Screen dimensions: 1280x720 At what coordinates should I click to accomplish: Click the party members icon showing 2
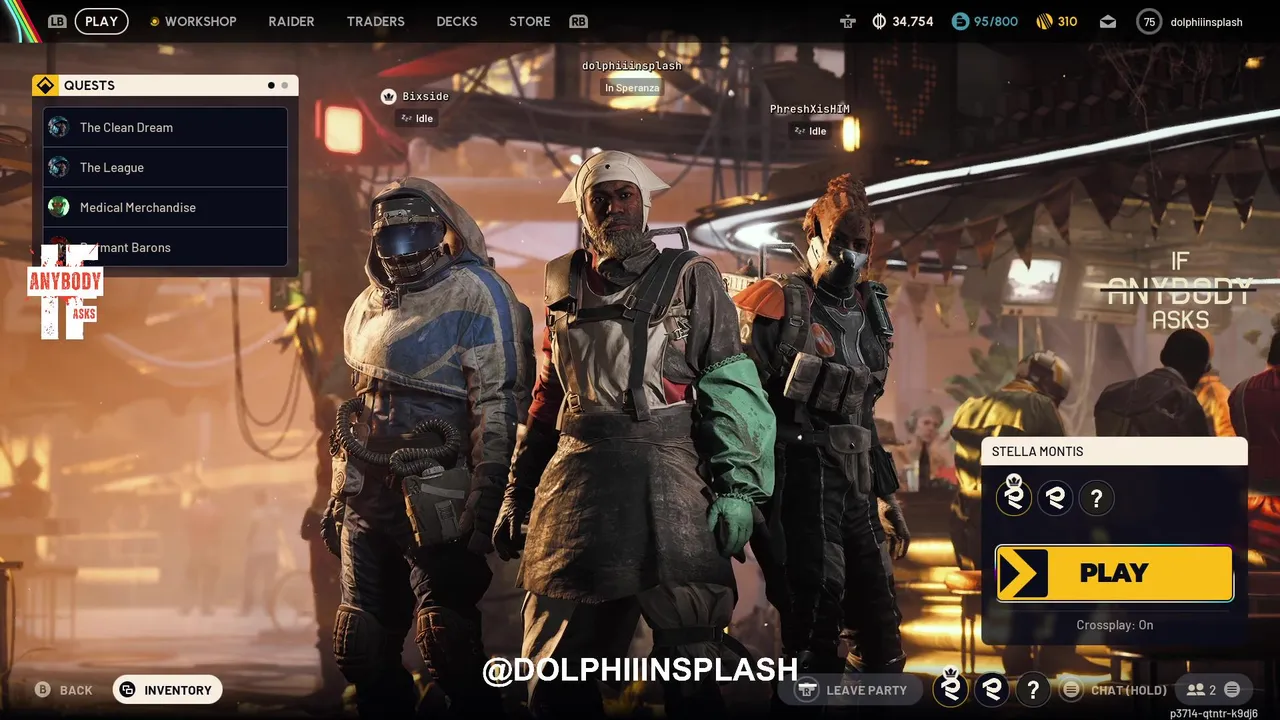click(x=1195, y=690)
